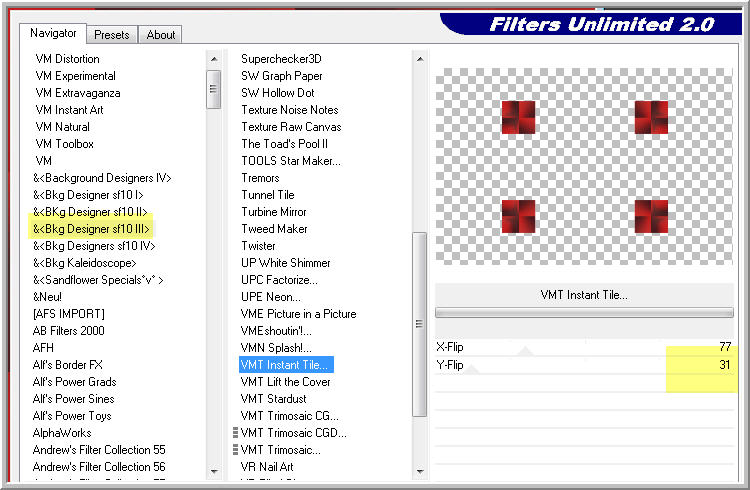Click category list scroll-up arrow
750x490 pixels.
(214, 59)
